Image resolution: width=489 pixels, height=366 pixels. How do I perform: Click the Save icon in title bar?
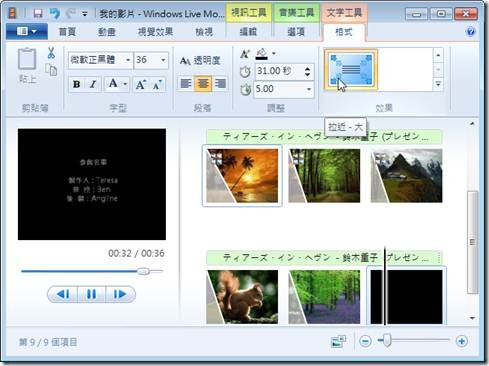pos(38,13)
